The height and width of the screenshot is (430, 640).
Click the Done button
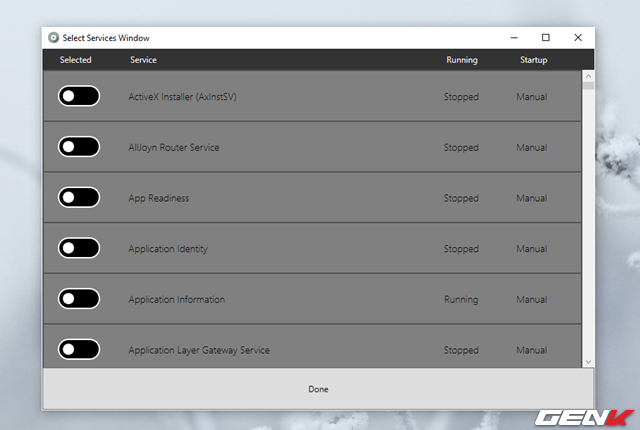pos(318,389)
